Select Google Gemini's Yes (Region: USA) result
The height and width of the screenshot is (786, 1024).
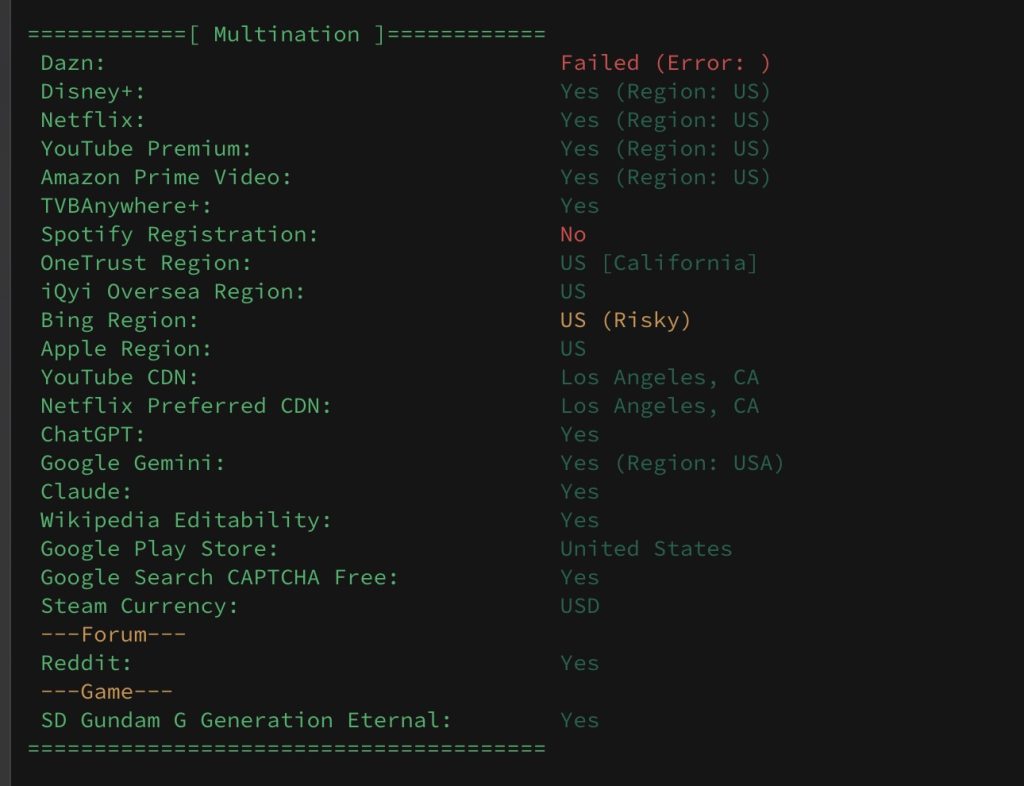(x=672, y=464)
